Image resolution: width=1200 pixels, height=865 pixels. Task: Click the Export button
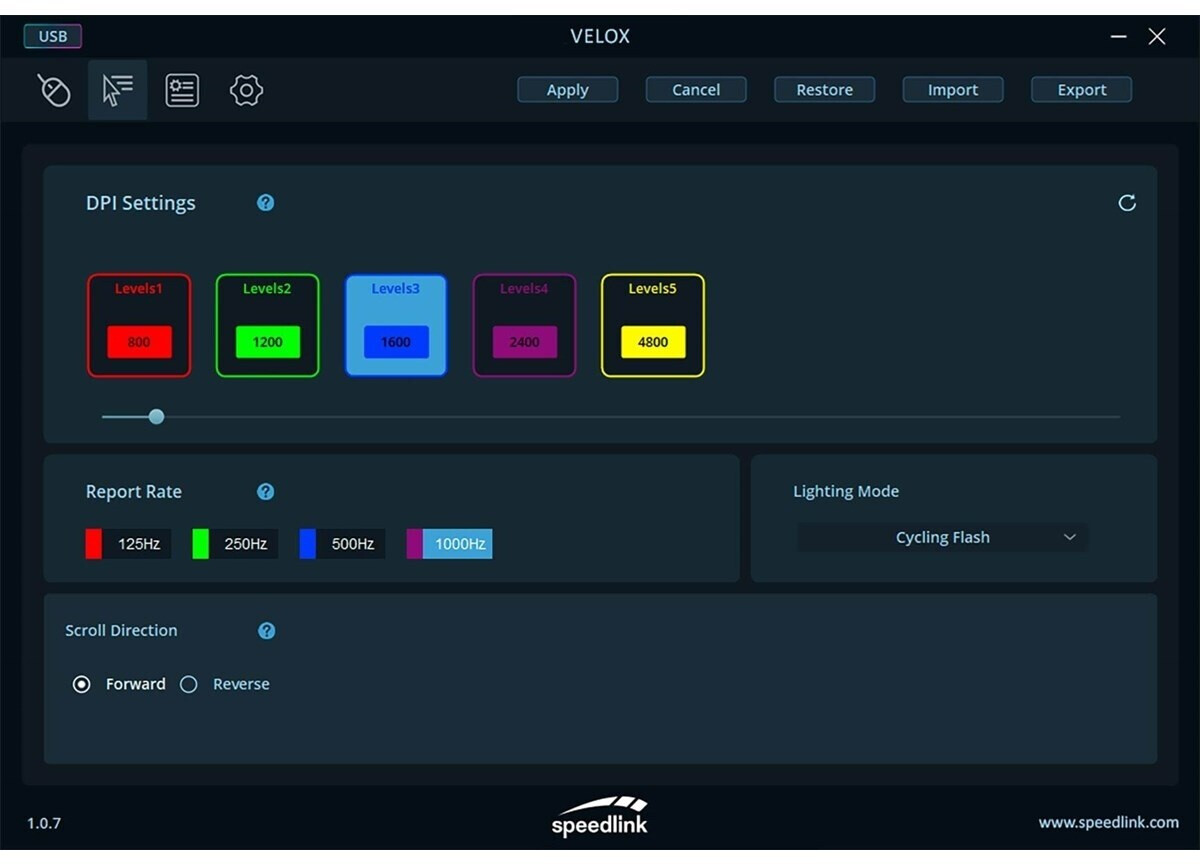1081,90
